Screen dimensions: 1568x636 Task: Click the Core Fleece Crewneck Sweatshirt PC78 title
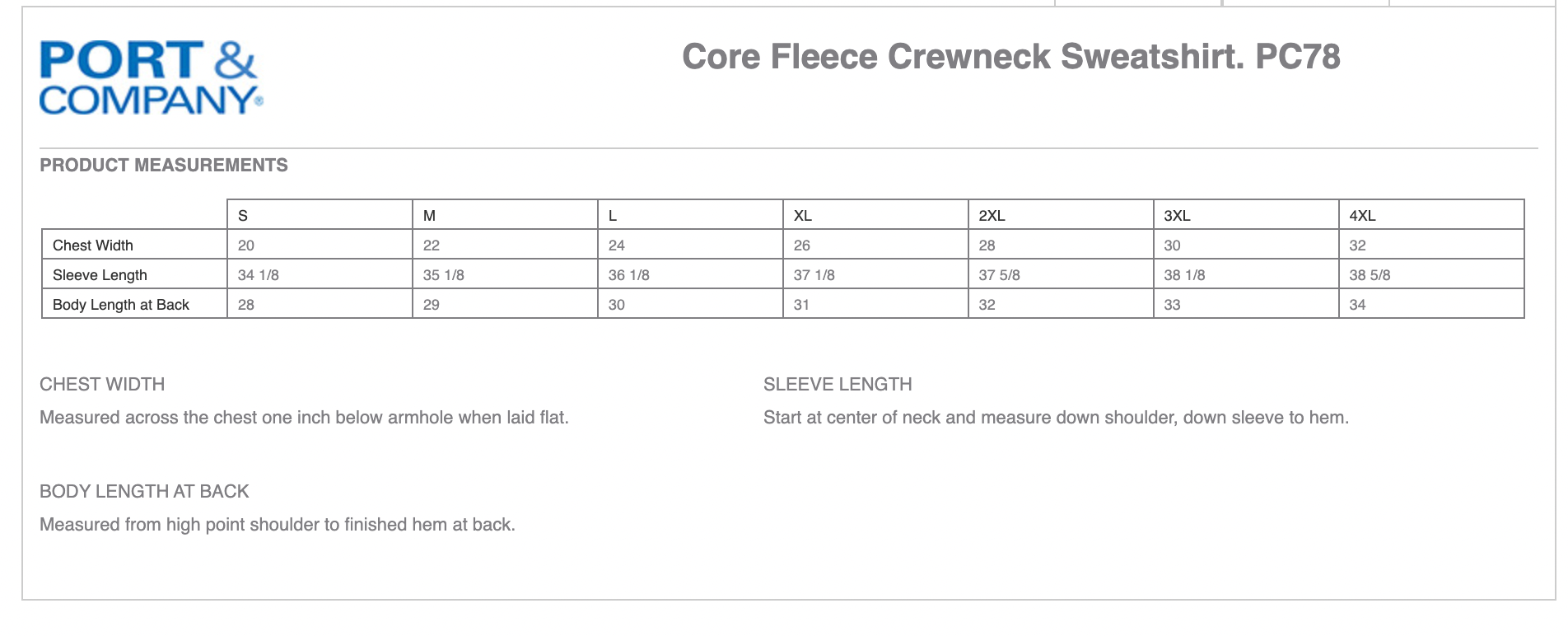point(1010,57)
